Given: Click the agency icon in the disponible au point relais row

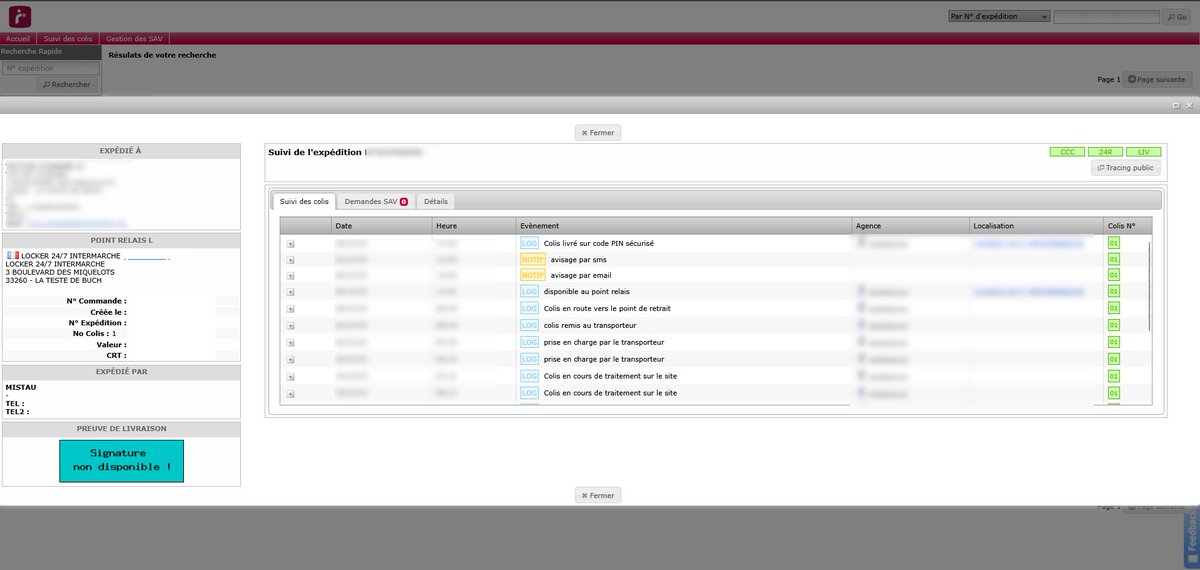Looking at the screenshot, I should (861, 291).
